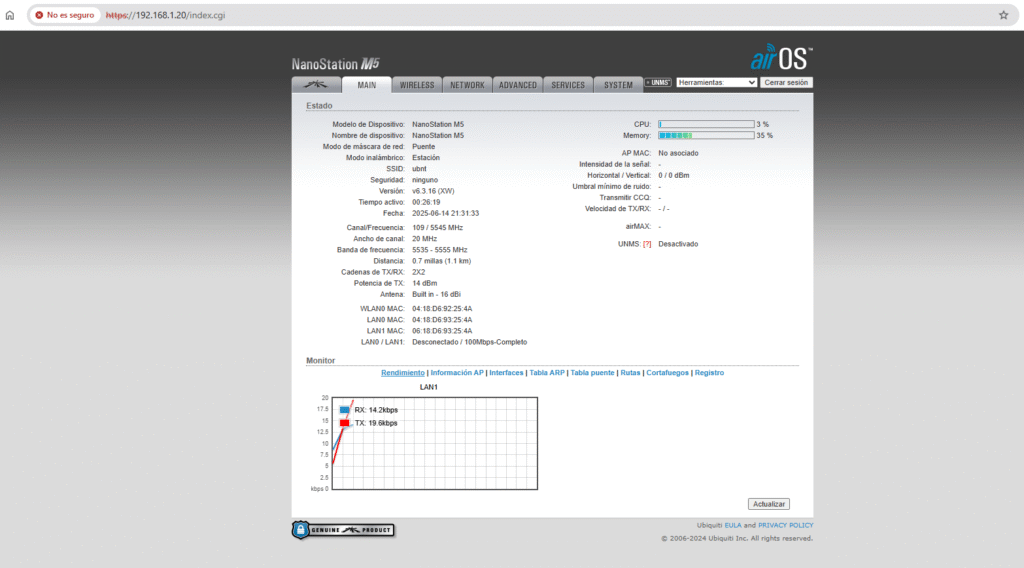Open the ADVANCED tab
This screenshot has width=1024, height=568.
point(517,85)
